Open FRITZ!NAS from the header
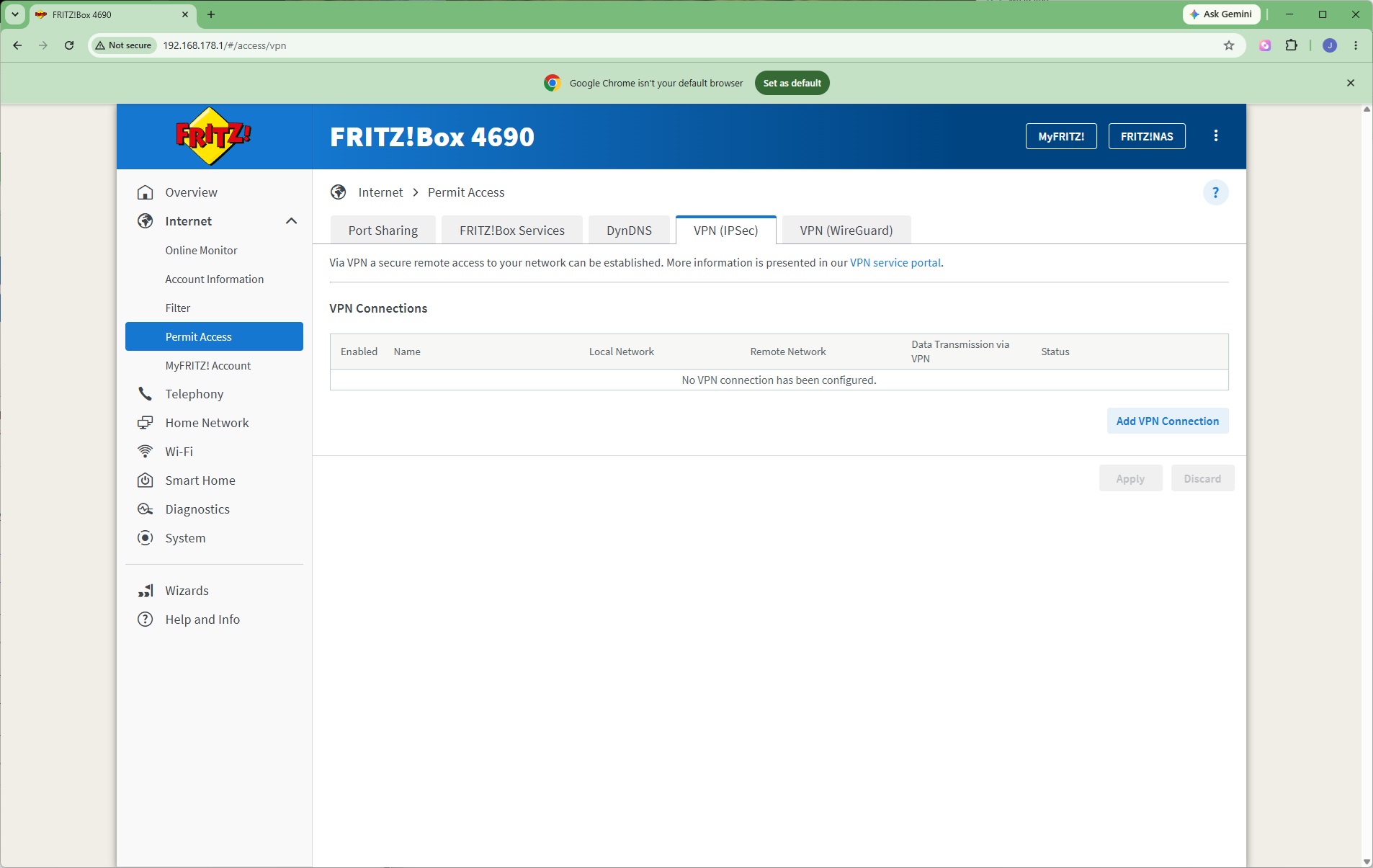 (x=1147, y=136)
